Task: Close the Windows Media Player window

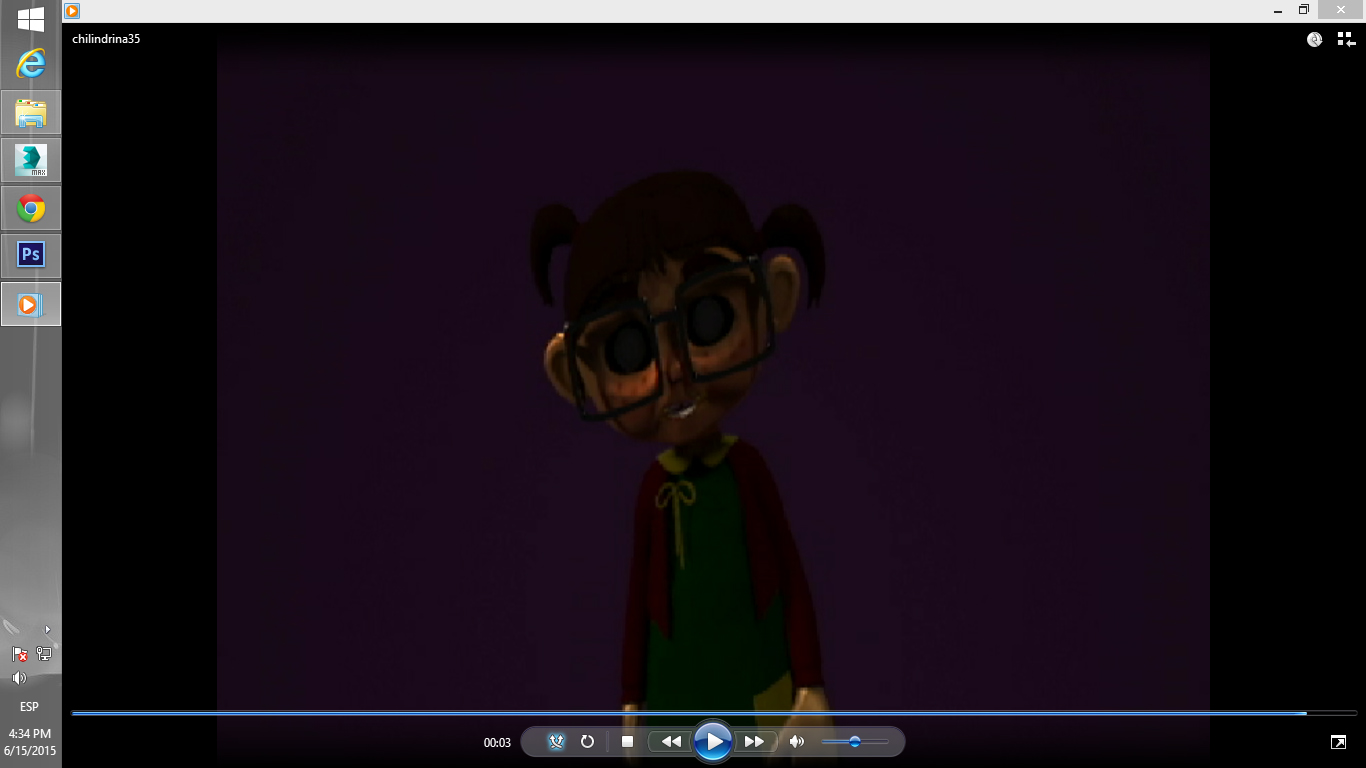Action: pos(1341,9)
